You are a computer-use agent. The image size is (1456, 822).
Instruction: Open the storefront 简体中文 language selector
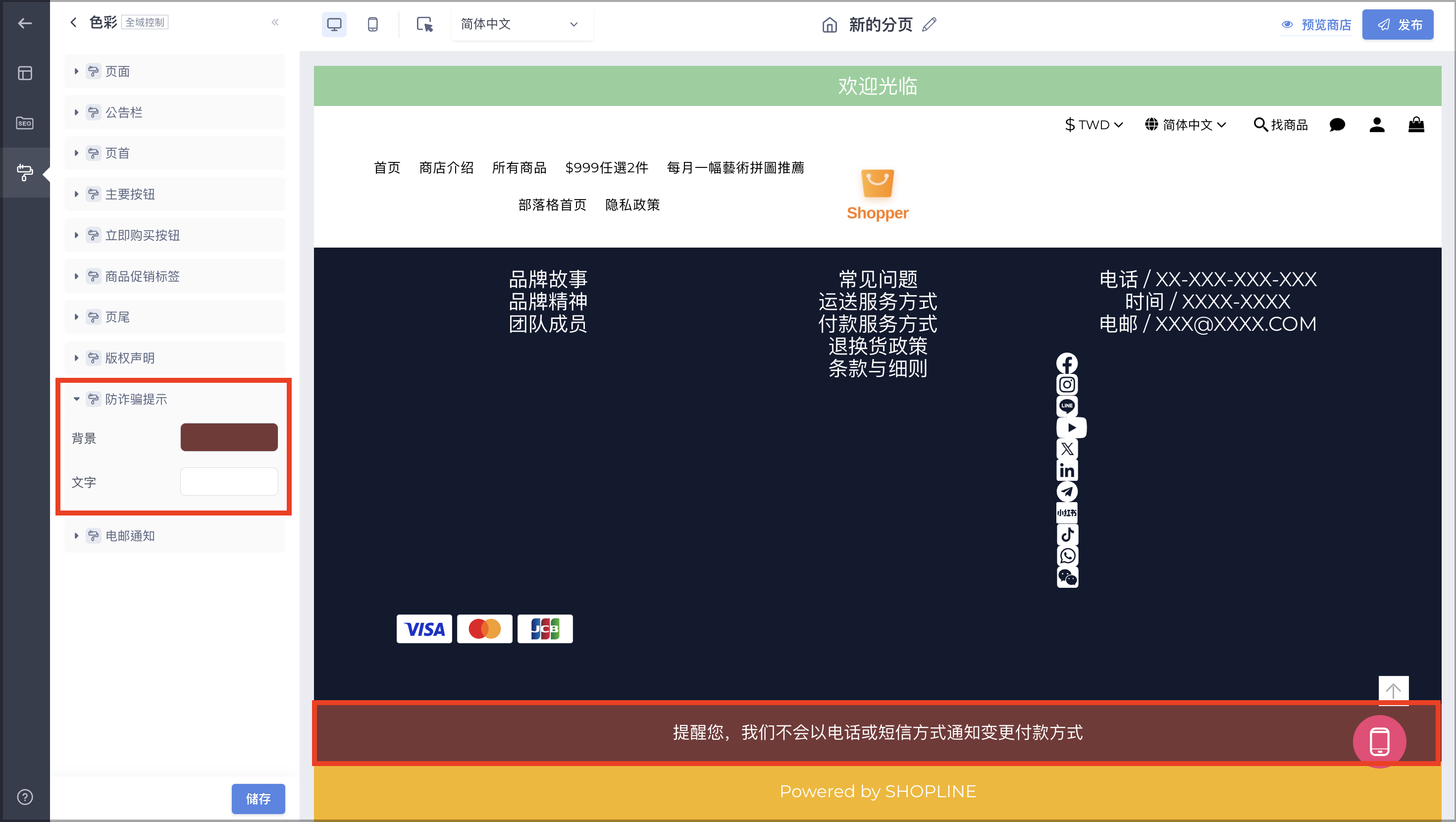pos(1185,124)
